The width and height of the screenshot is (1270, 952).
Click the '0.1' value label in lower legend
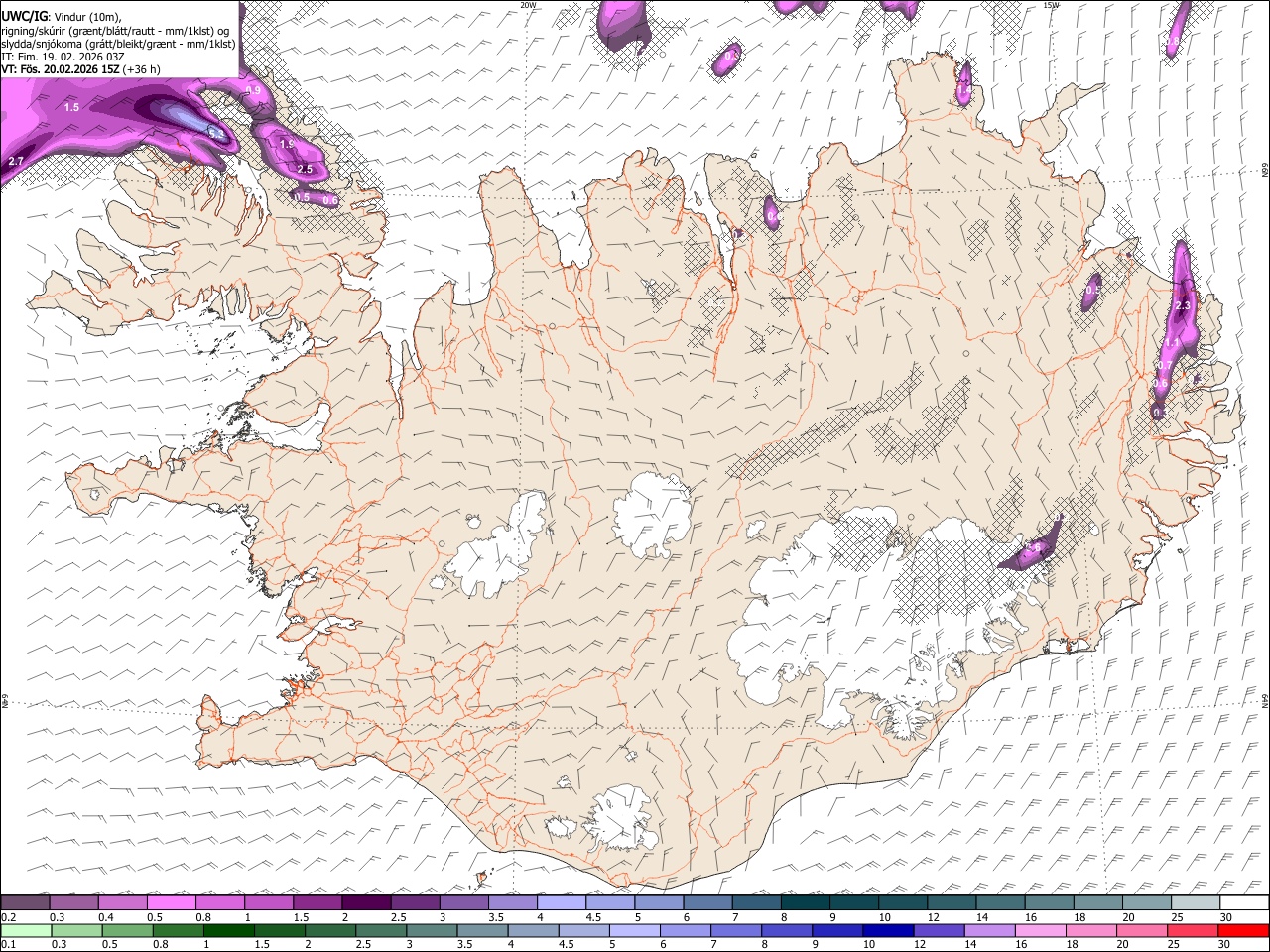tap(8, 944)
